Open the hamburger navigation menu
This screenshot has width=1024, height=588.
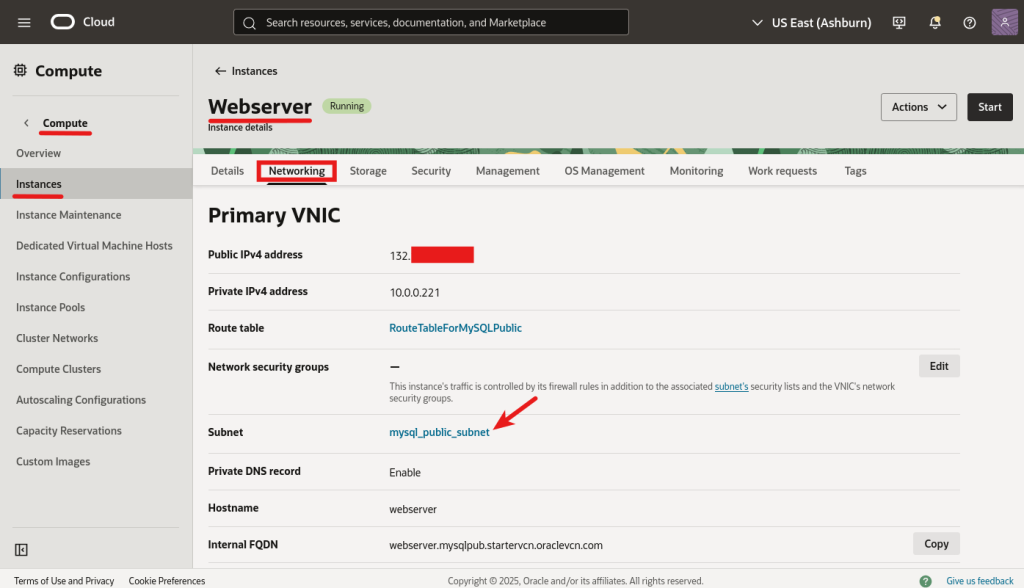[x=24, y=23]
